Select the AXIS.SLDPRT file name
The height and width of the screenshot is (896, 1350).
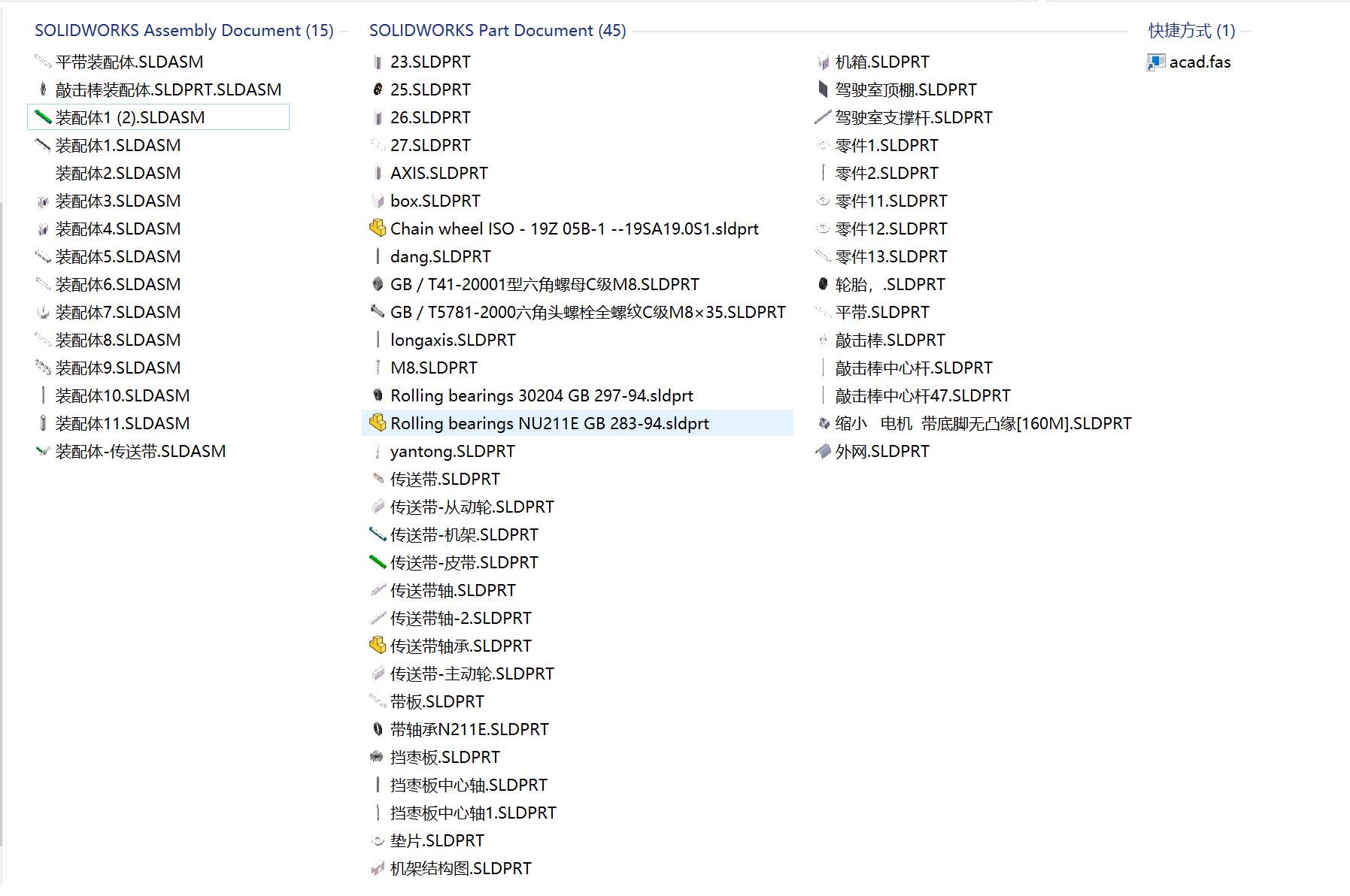point(439,173)
